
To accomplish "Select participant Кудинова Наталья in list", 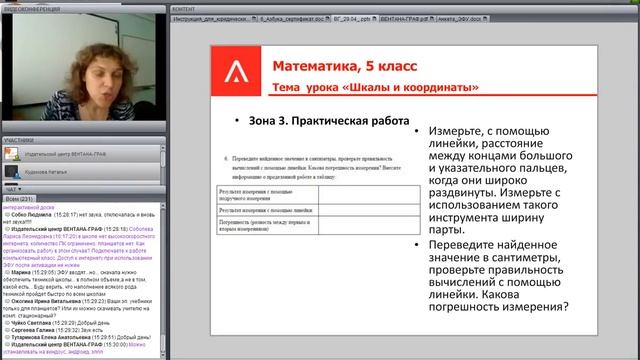I will point(82,172).
